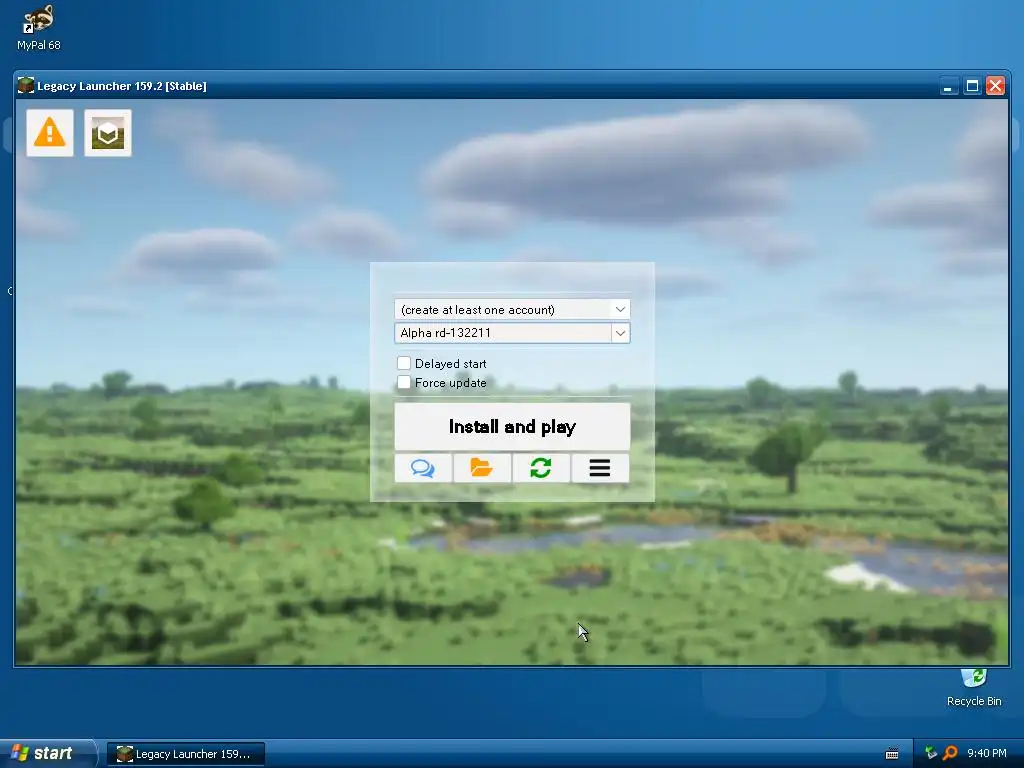Maximize the Legacy Launcher window
This screenshot has height=768, width=1024.
tap(972, 86)
